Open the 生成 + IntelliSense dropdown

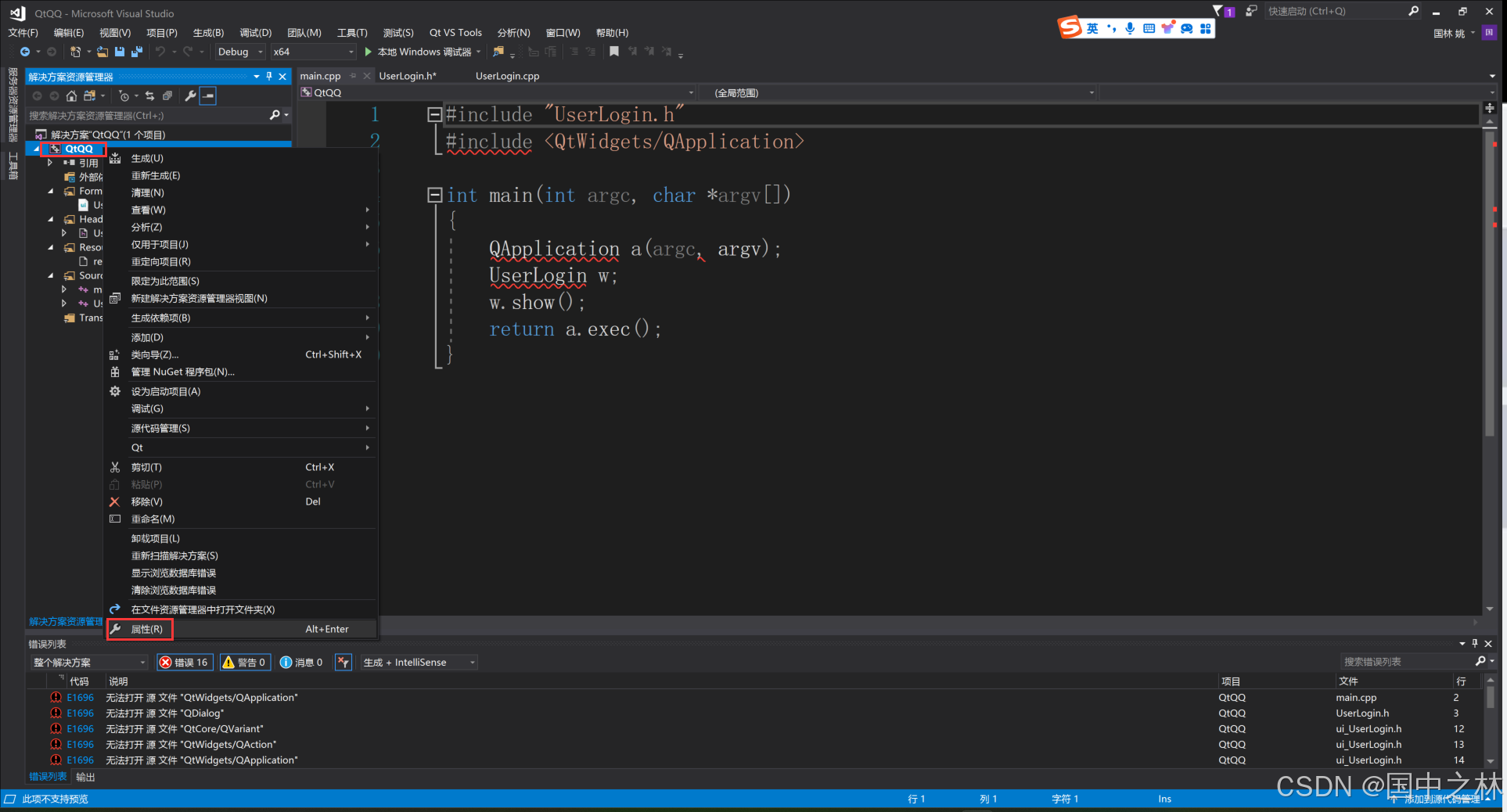(x=419, y=662)
